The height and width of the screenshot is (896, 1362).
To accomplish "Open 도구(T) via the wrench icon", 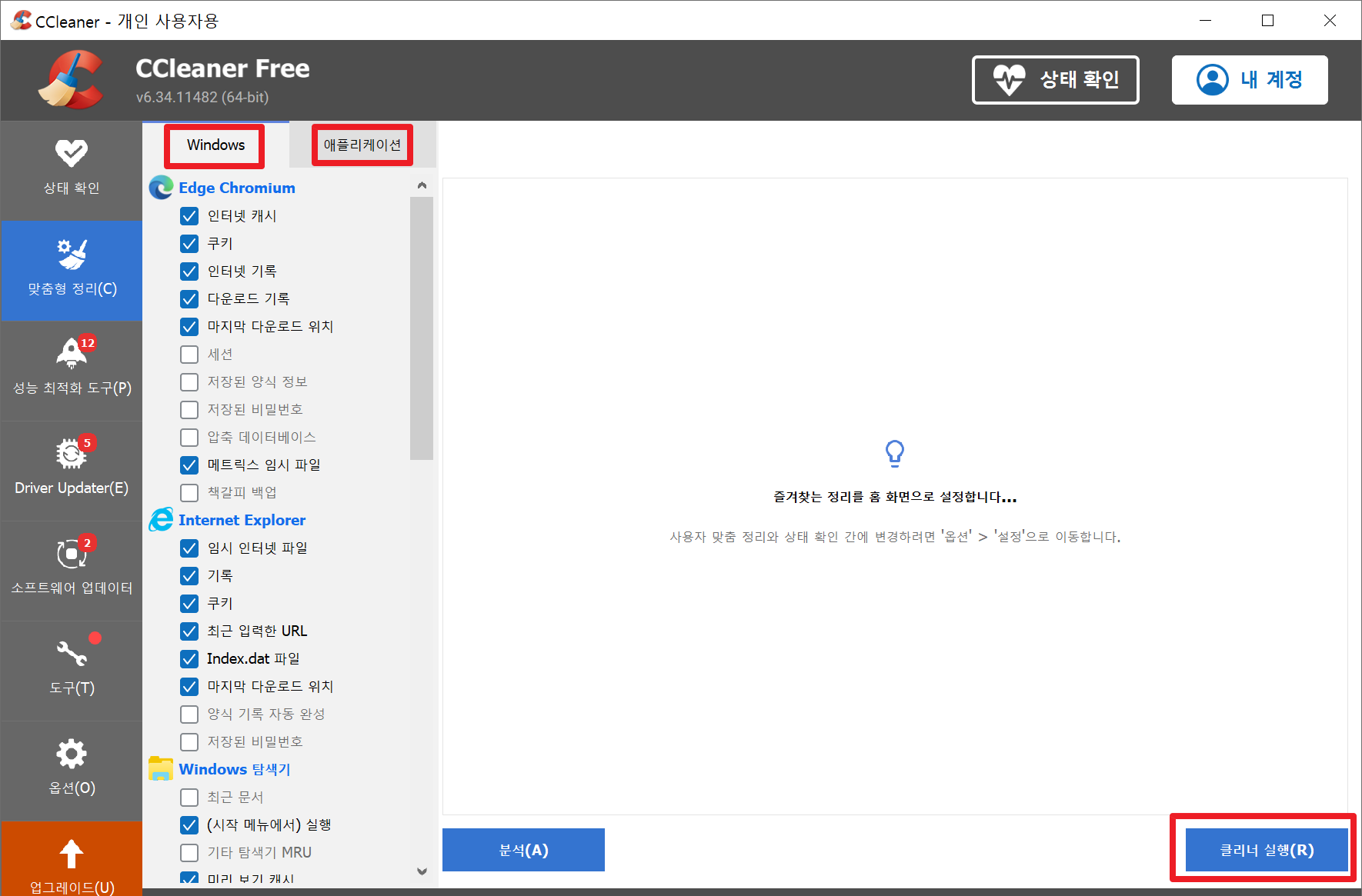I will click(71, 652).
